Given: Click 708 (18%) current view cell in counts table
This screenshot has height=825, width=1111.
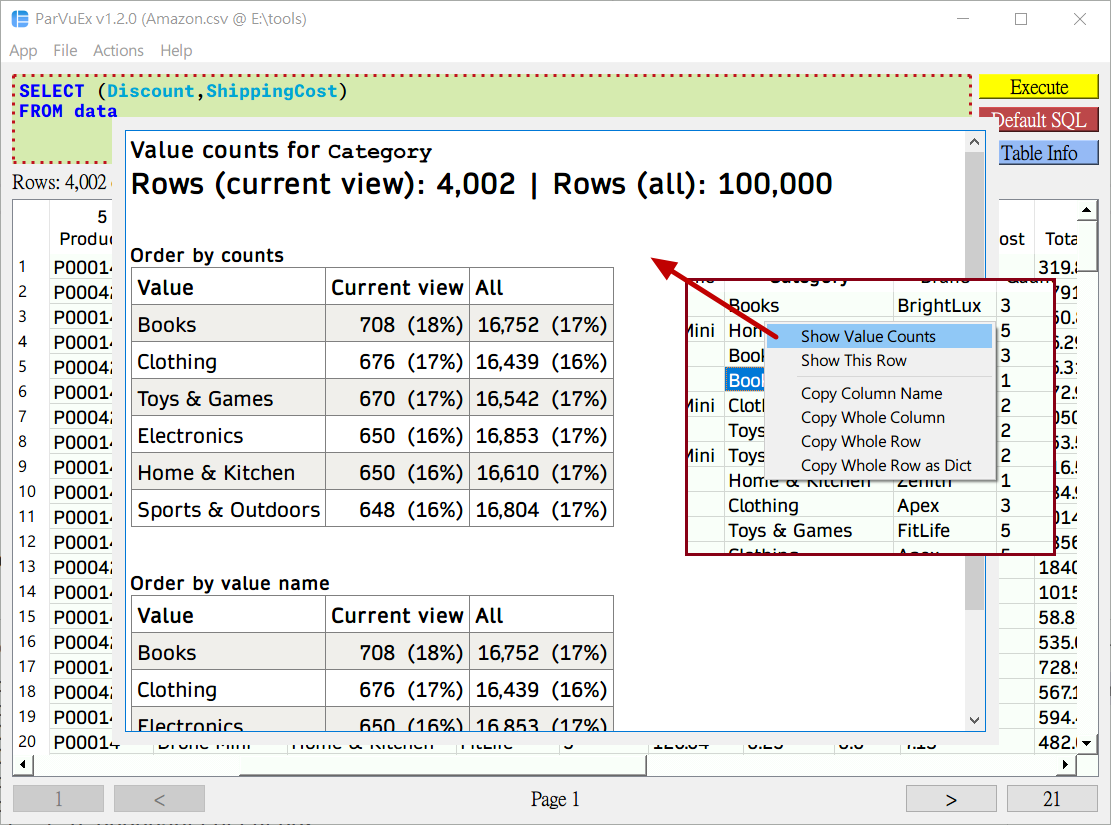Looking at the screenshot, I should tap(397, 325).
